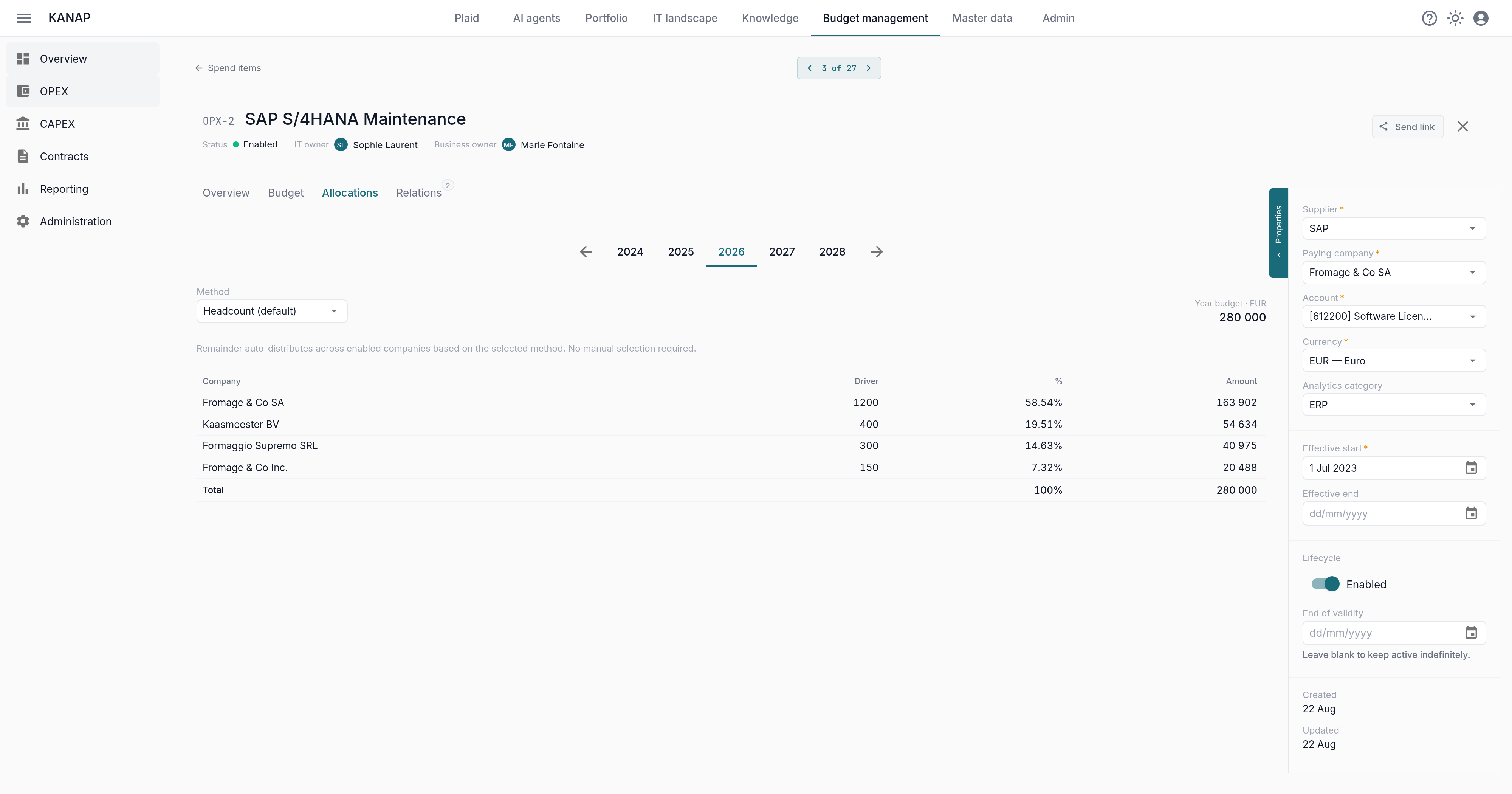The image size is (1512, 794).
Task: Select year 2028
Action: point(832,252)
